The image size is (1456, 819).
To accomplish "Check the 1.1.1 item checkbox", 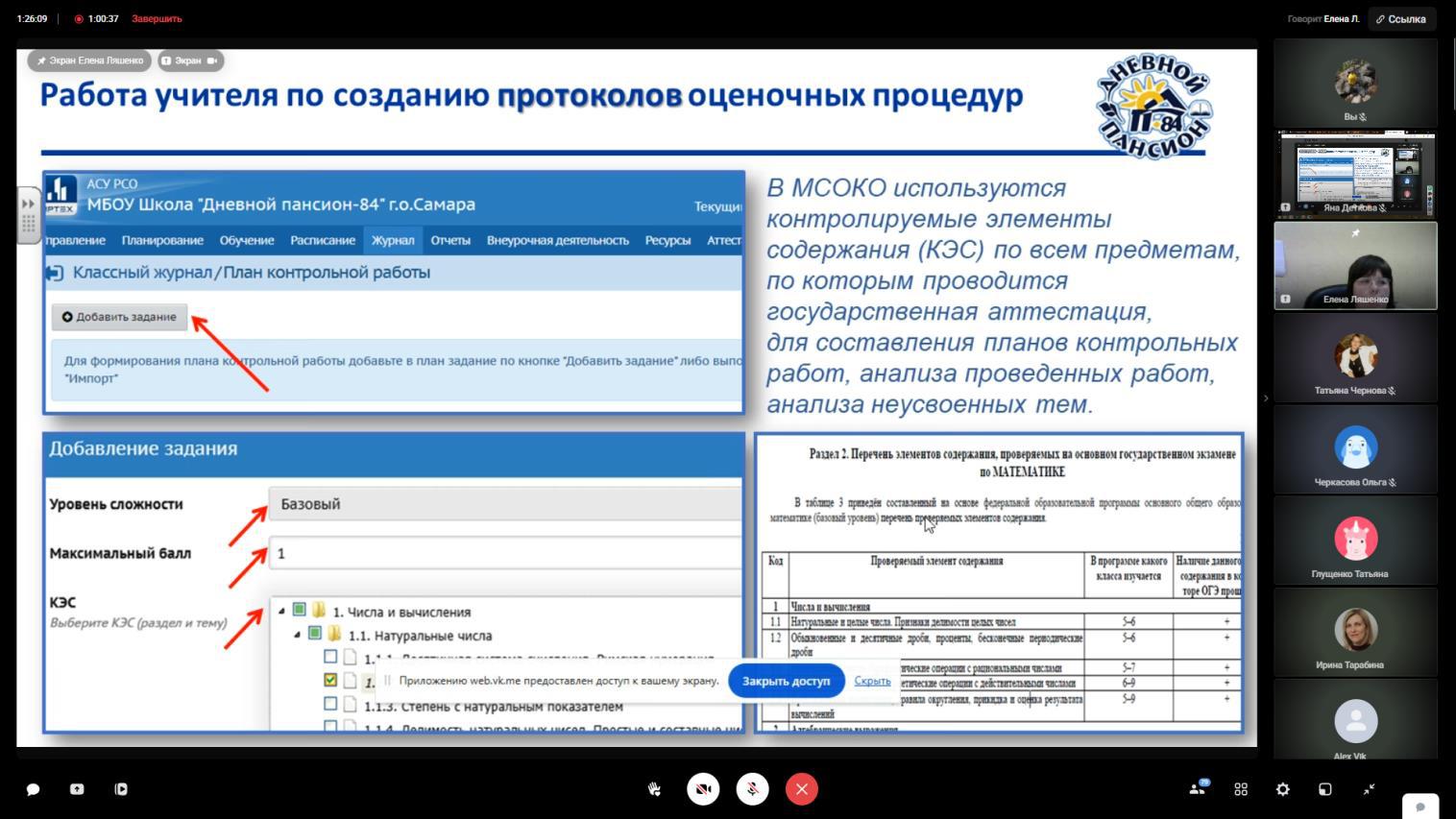I will coord(330,657).
